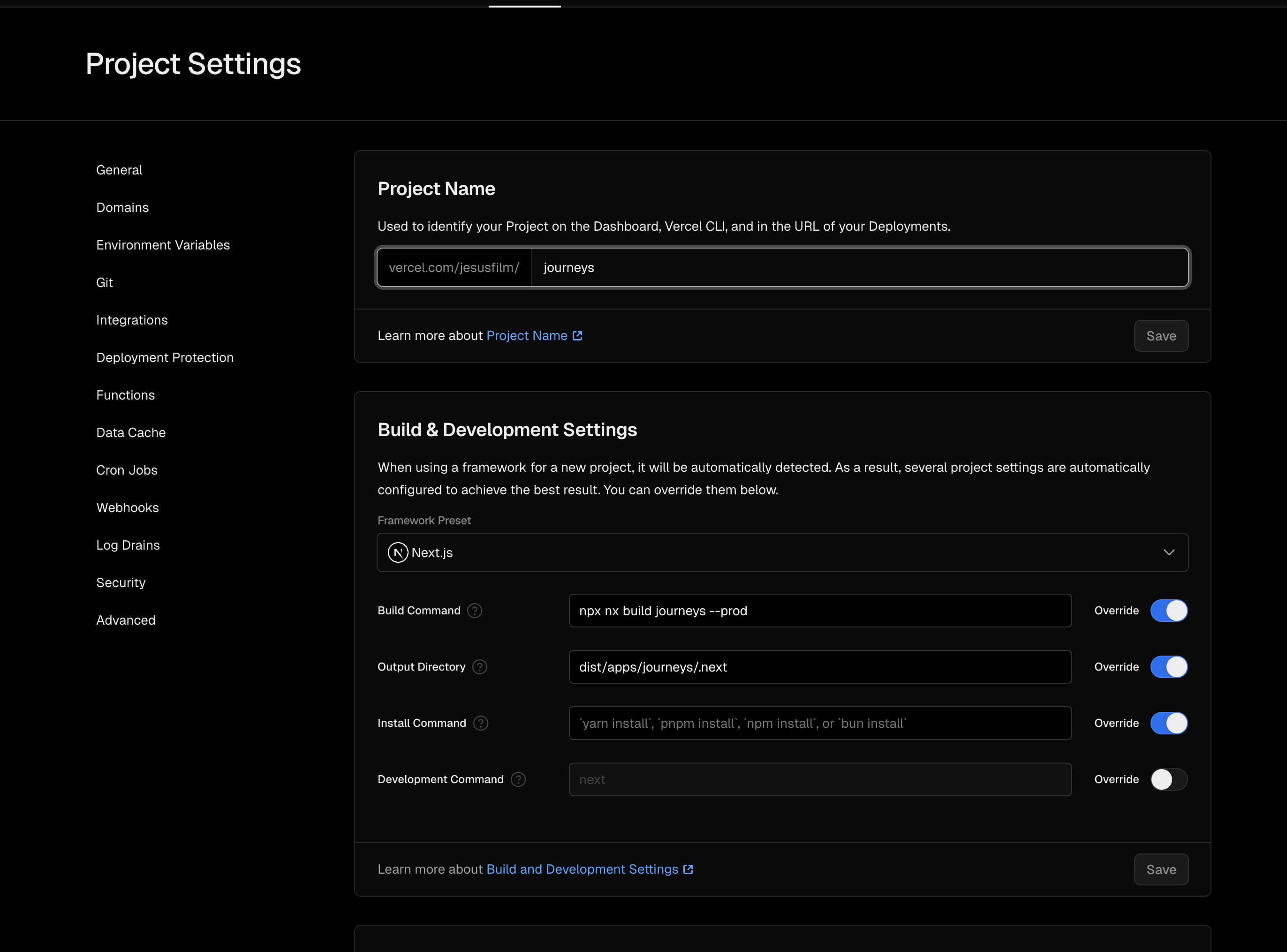Open Advanced settings

[x=126, y=620]
